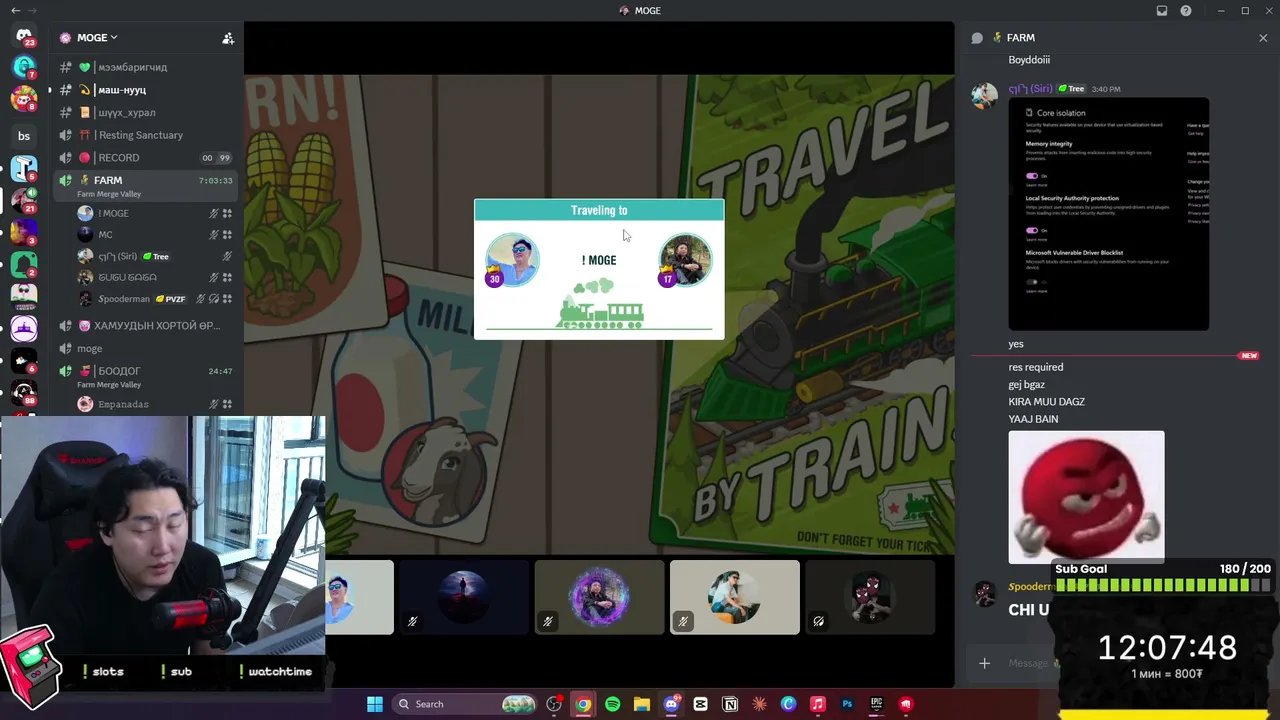Click the Windows taskbar Search box
This screenshot has height=720, width=1280.
[x=465, y=704]
